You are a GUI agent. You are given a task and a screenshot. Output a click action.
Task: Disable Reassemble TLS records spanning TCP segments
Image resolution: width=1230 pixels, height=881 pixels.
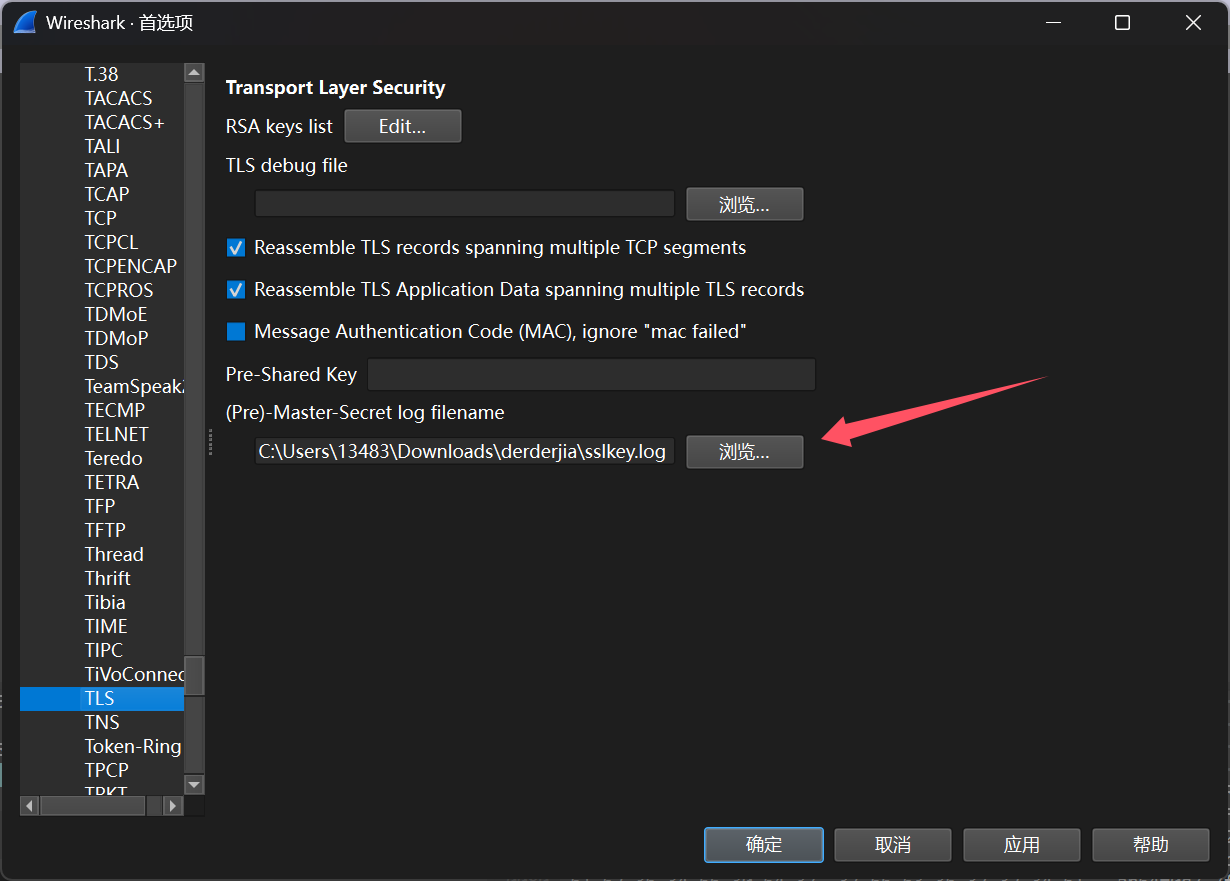tap(236, 248)
